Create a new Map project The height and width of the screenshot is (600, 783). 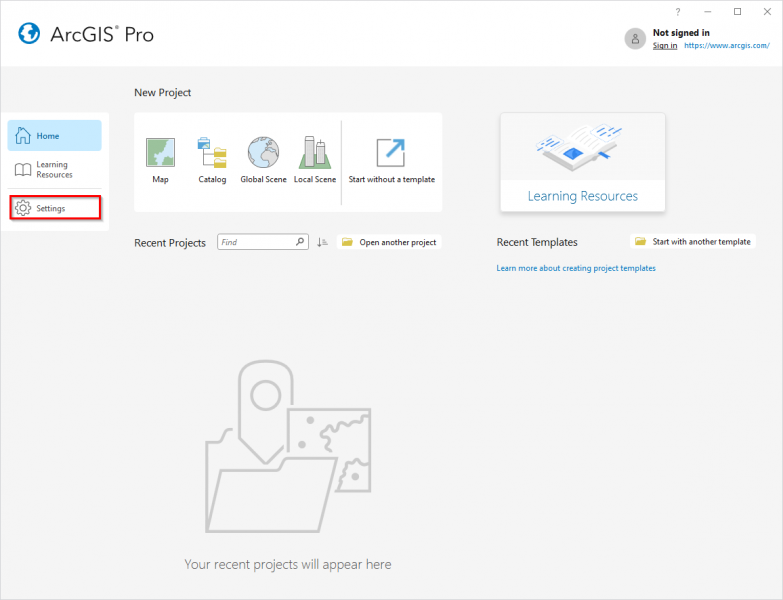[160, 160]
